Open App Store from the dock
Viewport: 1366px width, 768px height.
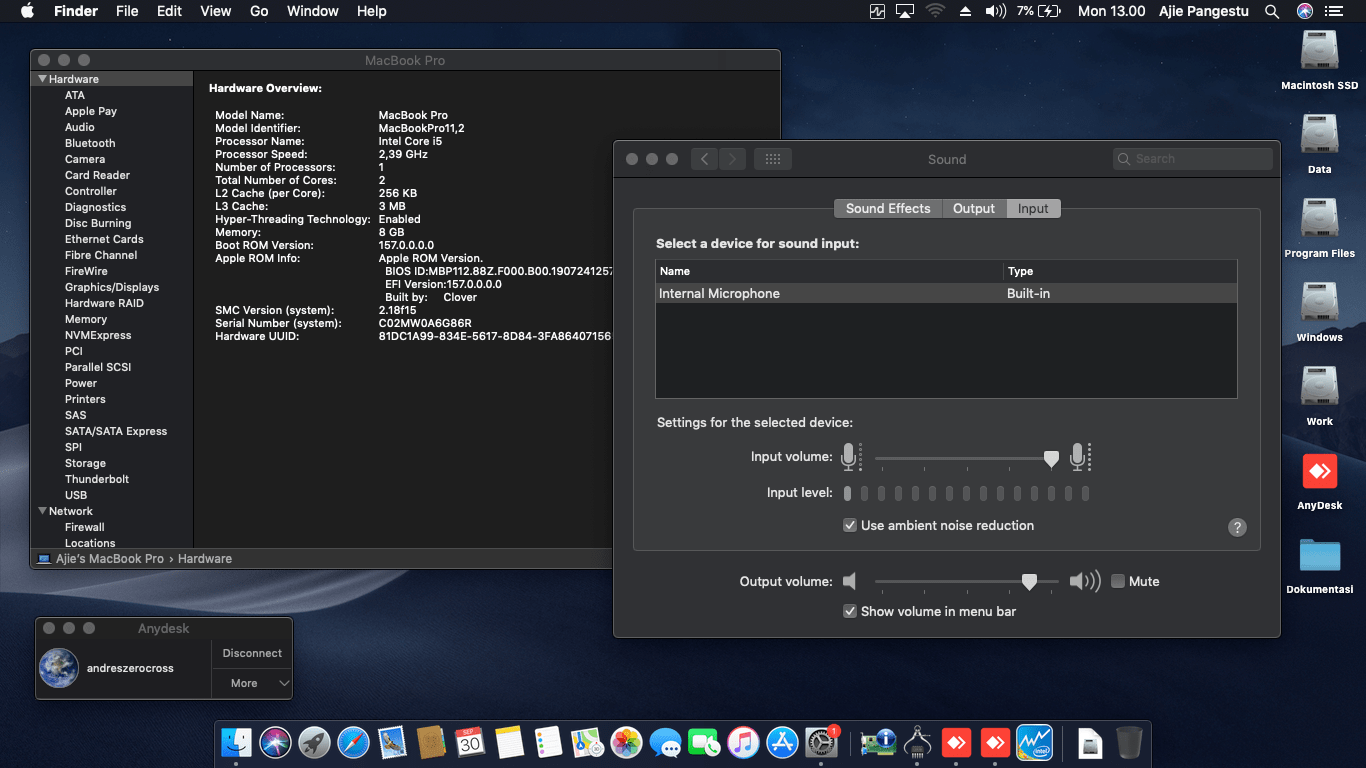coord(782,742)
